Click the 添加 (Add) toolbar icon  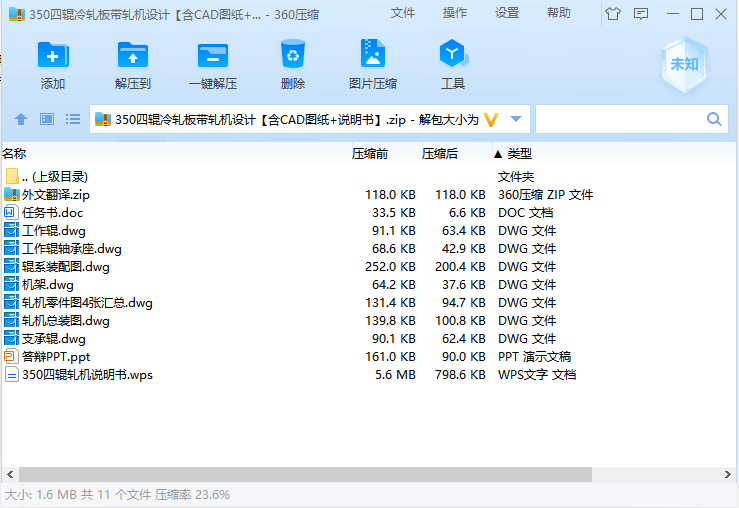tap(53, 55)
